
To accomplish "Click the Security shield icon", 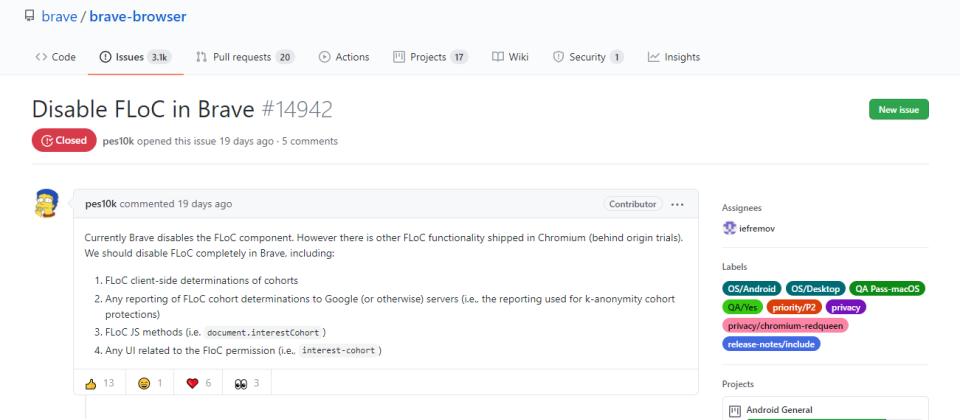I will 558,57.
